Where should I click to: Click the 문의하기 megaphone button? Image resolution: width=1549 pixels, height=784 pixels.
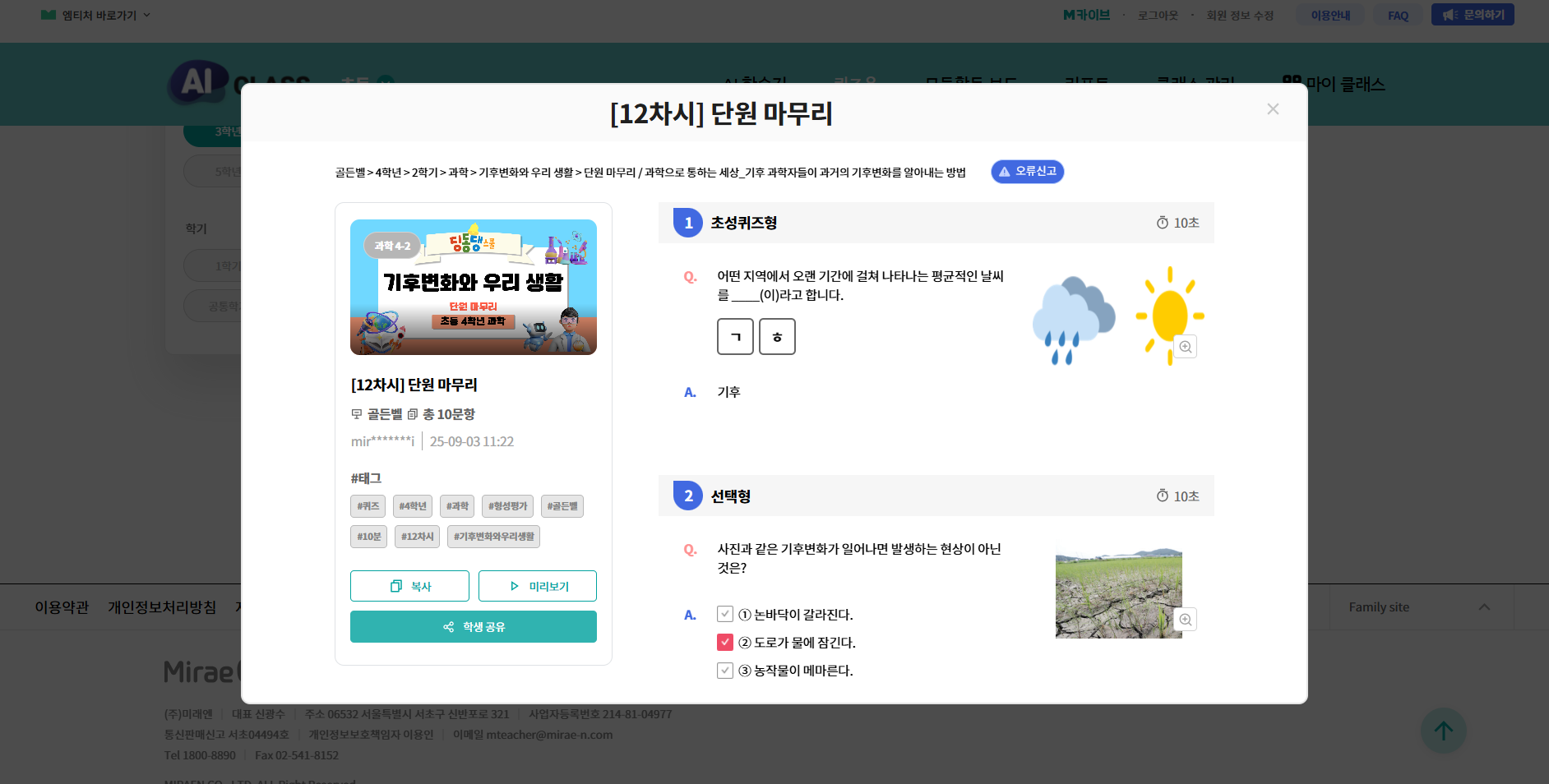click(1472, 15)
